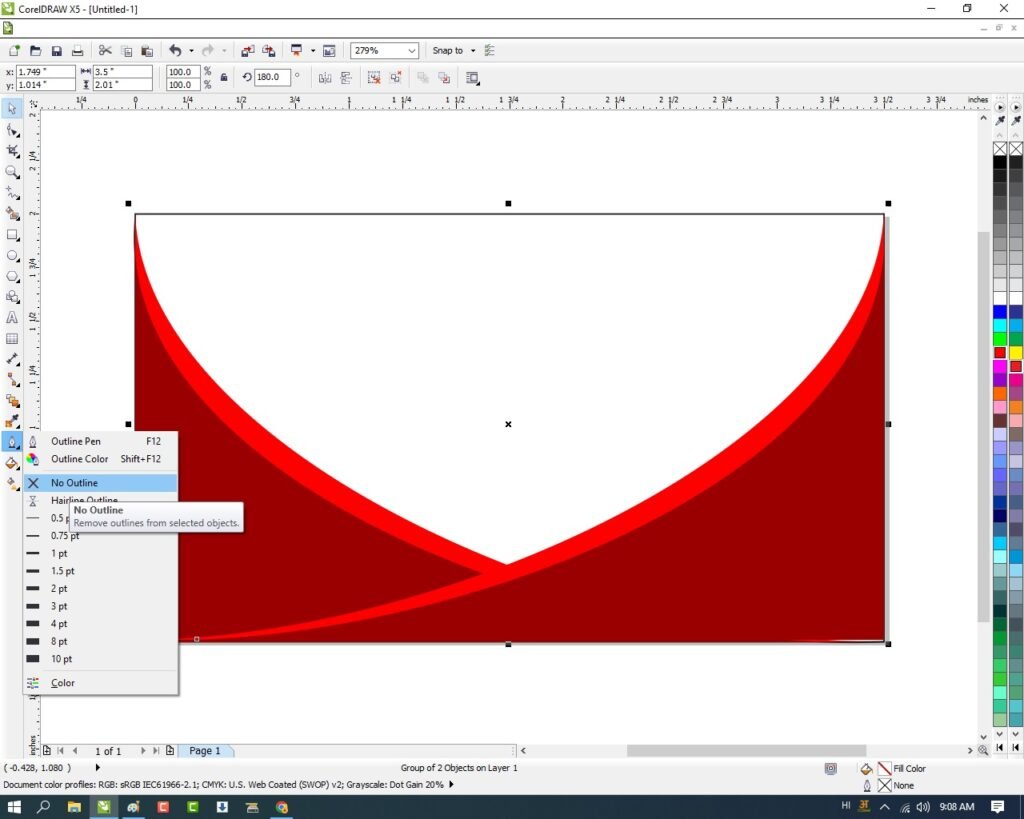This screenshot has height=819, width=1024.
Task: Choose the Smart Fill tool
Action: [12, 214]
